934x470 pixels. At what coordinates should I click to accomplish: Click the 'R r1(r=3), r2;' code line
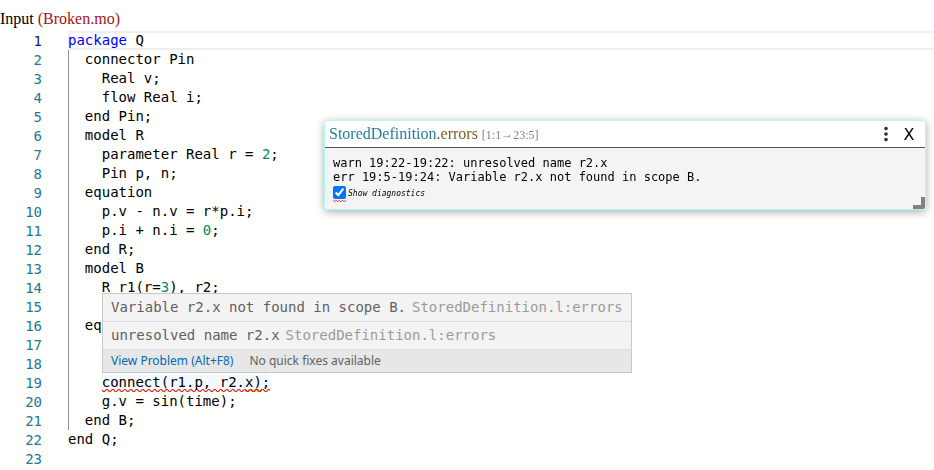[160, 288]
